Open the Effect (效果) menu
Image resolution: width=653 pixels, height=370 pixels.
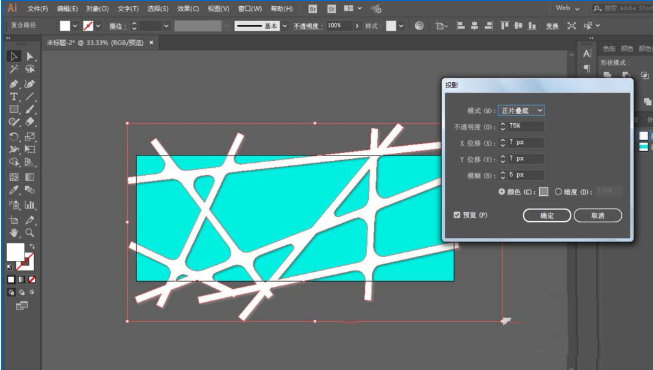[188, 8]
